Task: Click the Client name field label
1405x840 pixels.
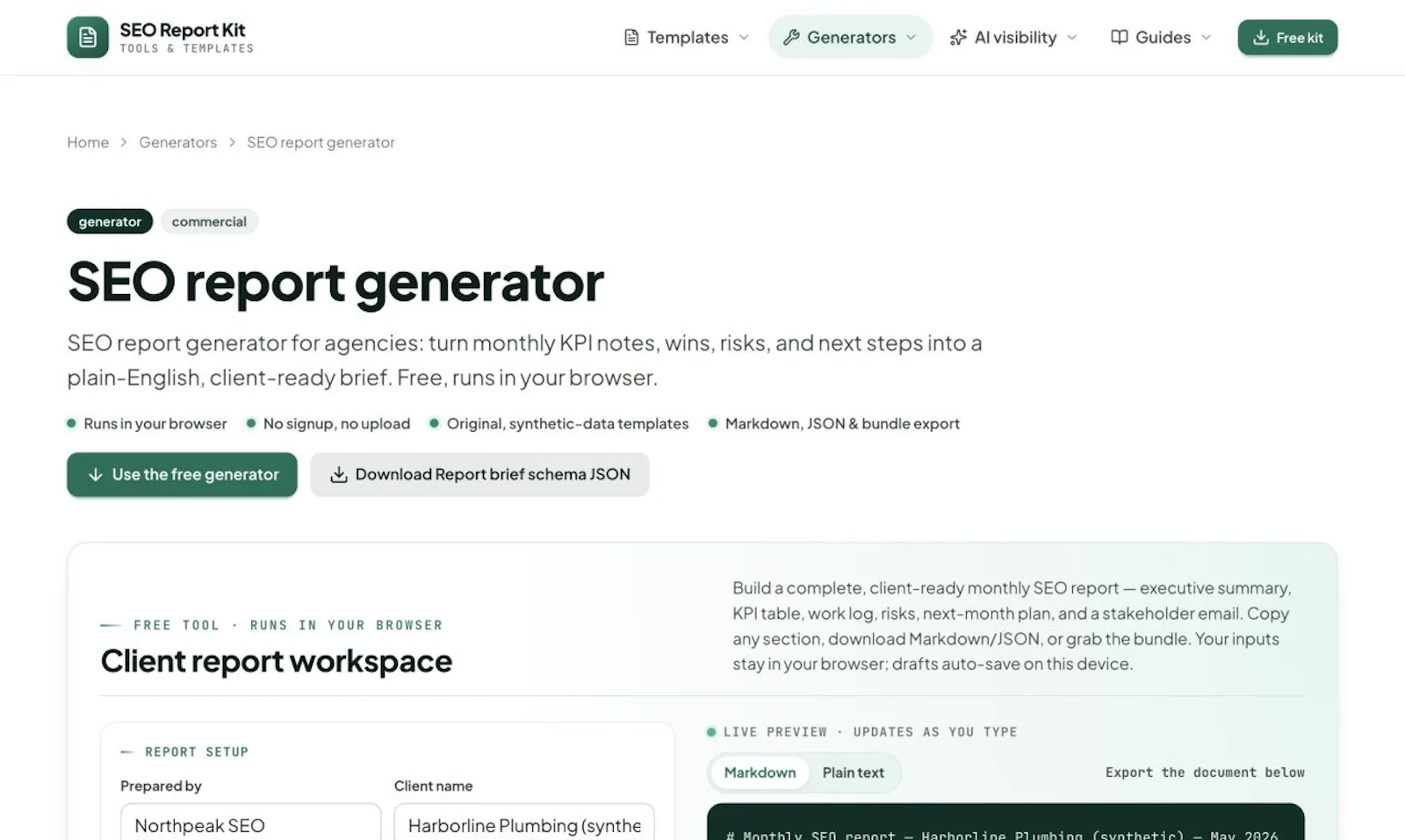Action: pos(433,786)
